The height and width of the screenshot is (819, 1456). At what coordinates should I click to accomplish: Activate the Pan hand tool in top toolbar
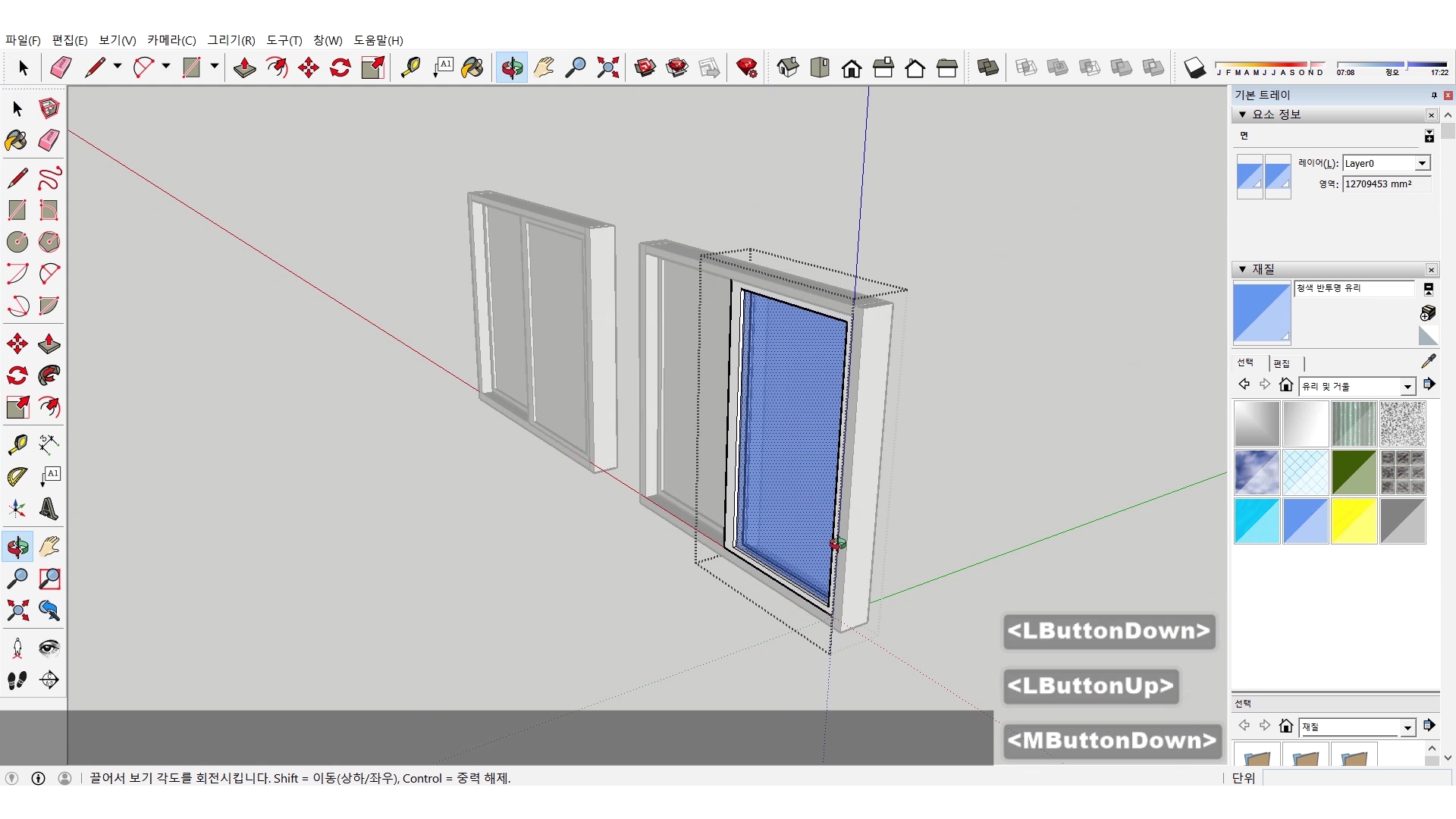(544, 68)
